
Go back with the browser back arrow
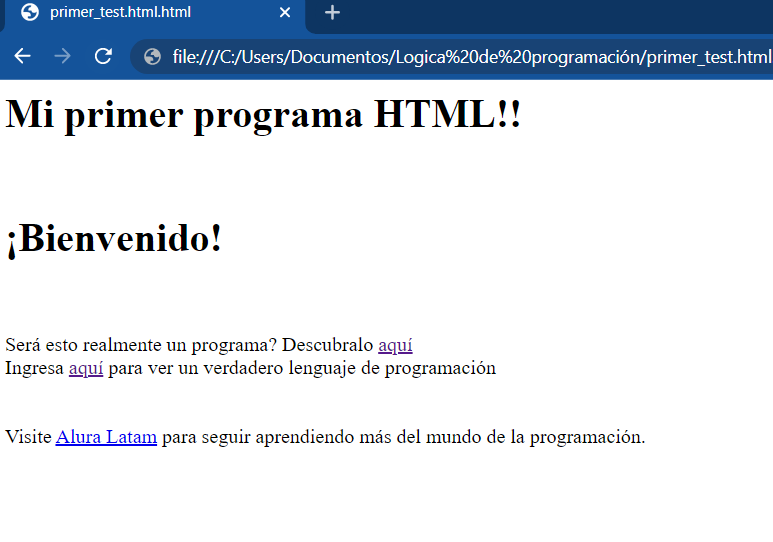22,56
